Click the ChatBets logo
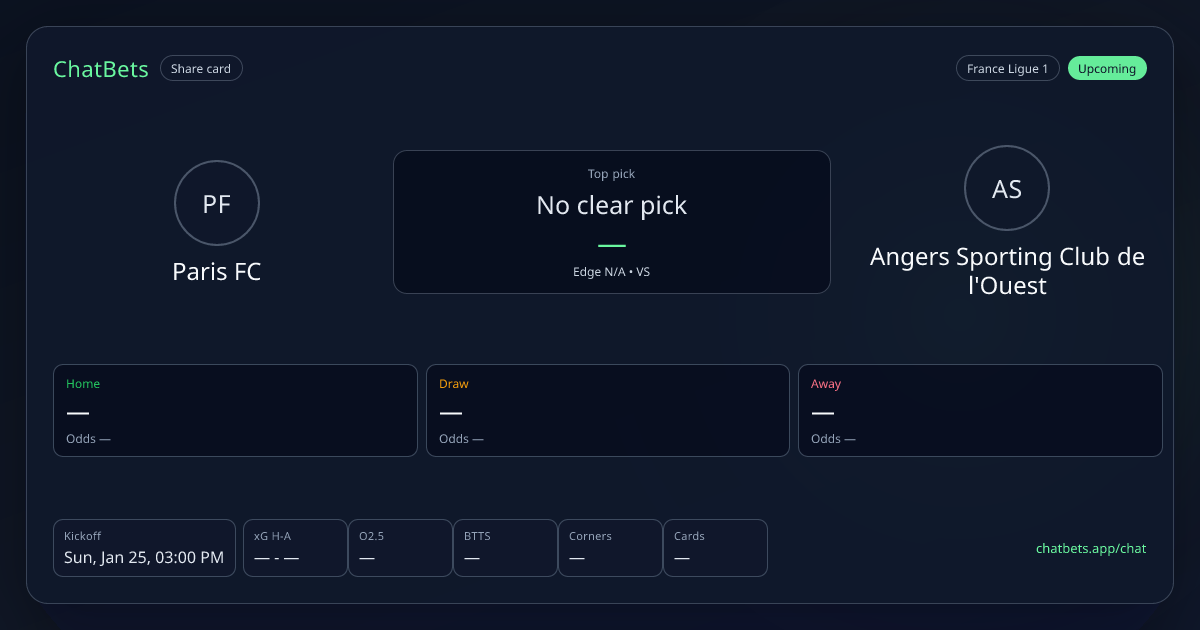Viewport: 1200px width, 630px height. (x=101, y=69)
